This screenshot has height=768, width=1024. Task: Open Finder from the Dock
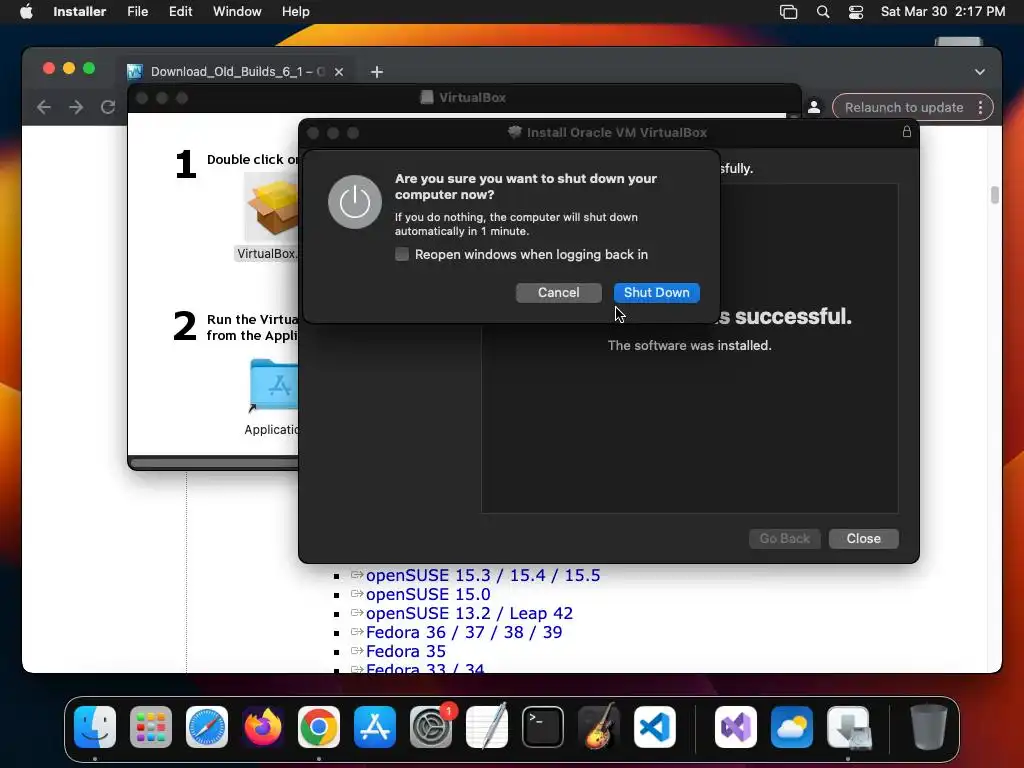(95, 727)
